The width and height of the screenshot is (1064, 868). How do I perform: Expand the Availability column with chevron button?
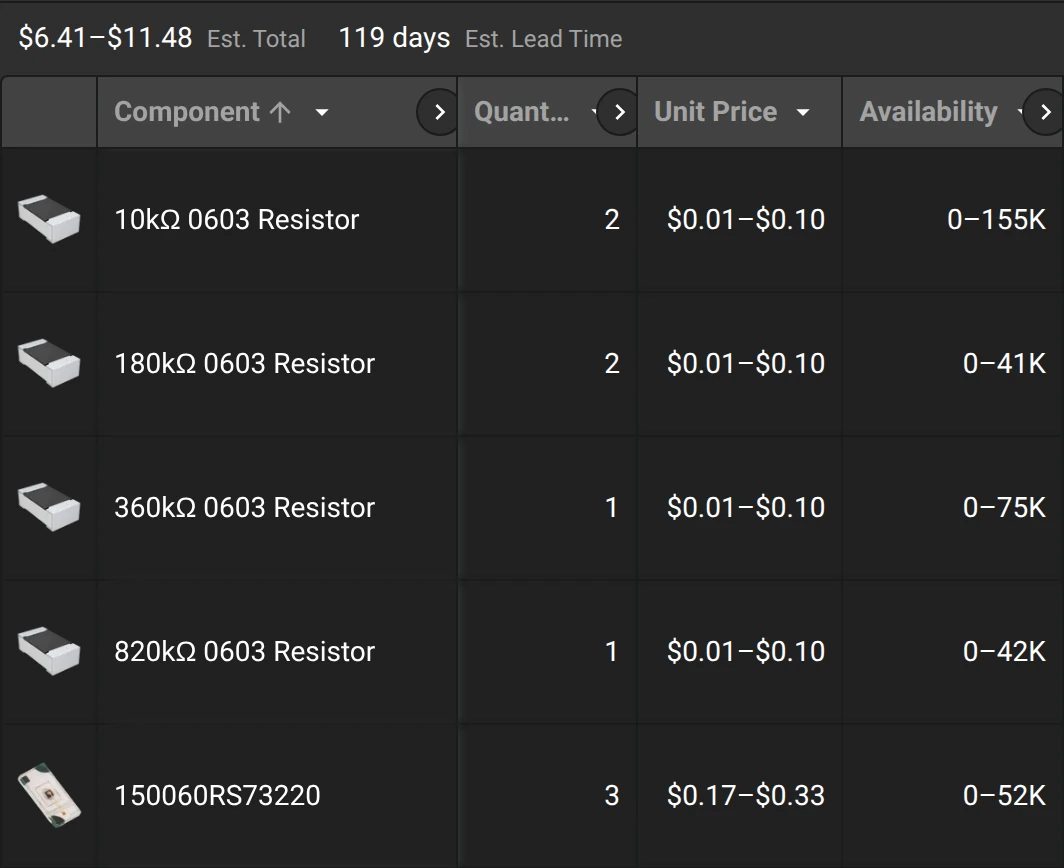coord(1045,112)
